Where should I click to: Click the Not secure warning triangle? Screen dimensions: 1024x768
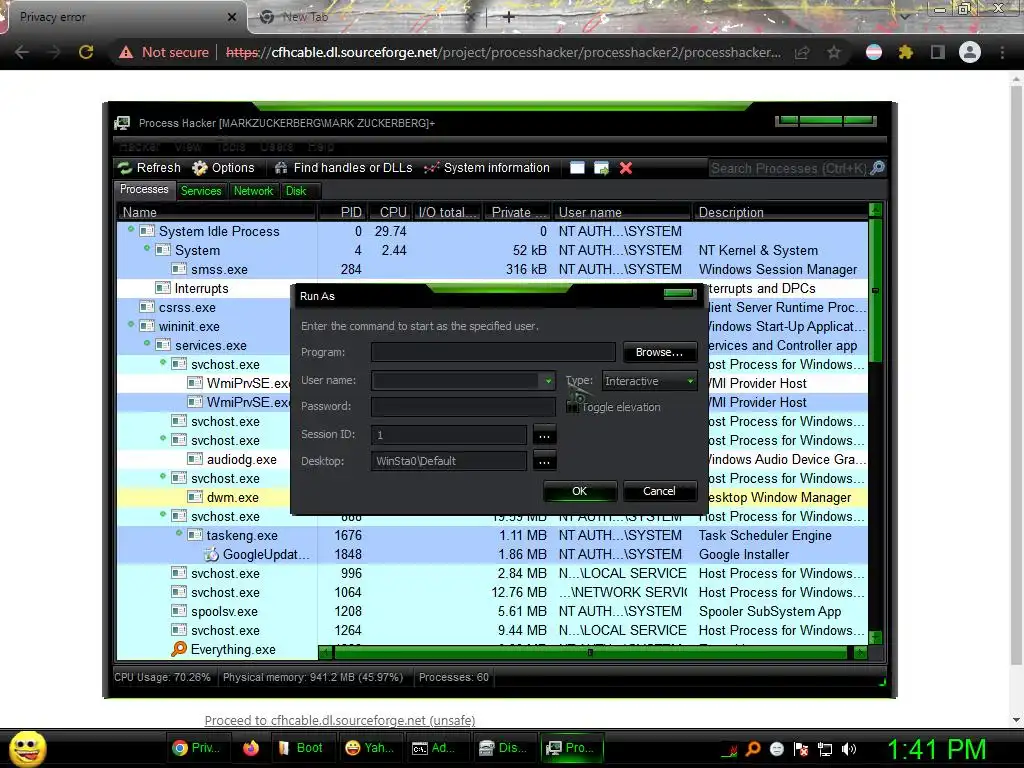click(126, 52)
